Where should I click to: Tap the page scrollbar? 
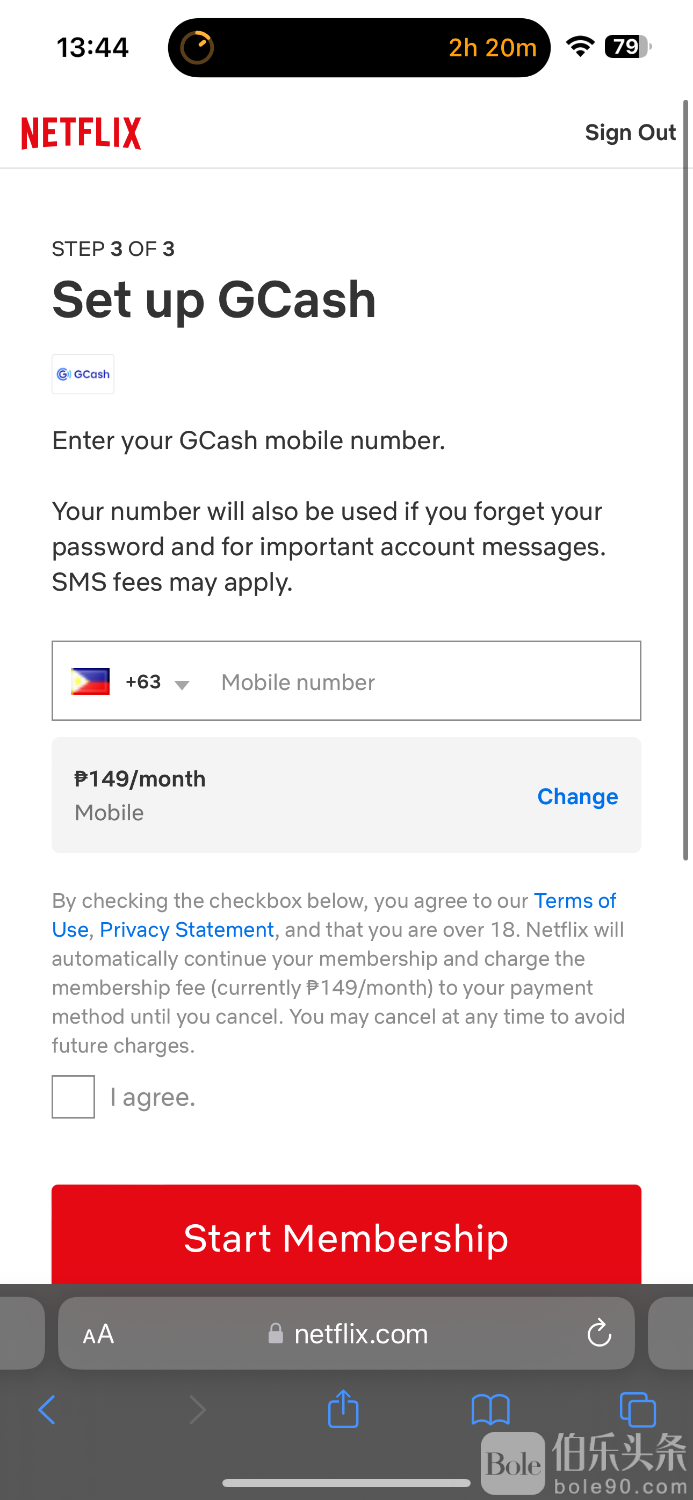point(685,480)
